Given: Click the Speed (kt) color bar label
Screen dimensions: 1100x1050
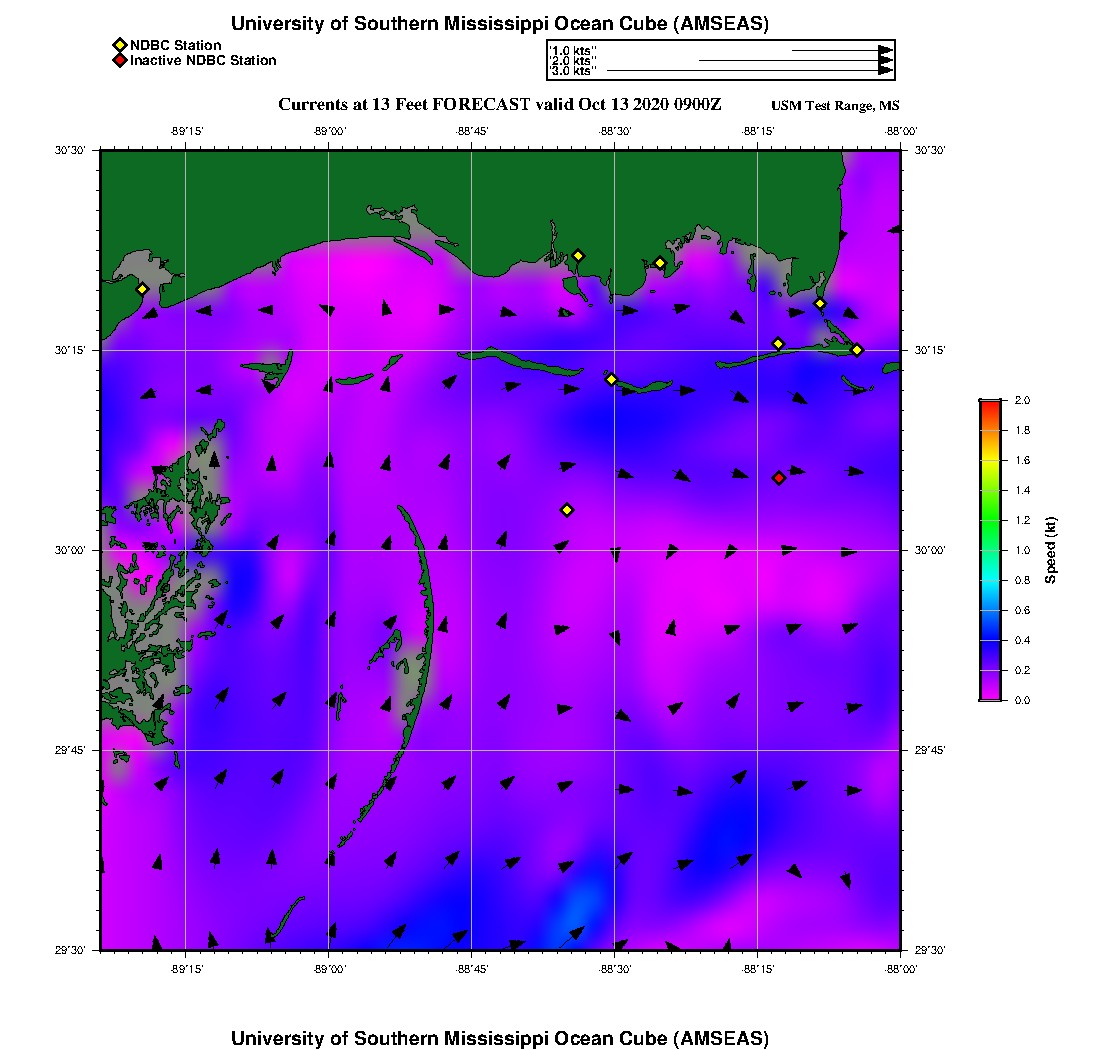Looking at the screenshot, I should coord(1051,550).
